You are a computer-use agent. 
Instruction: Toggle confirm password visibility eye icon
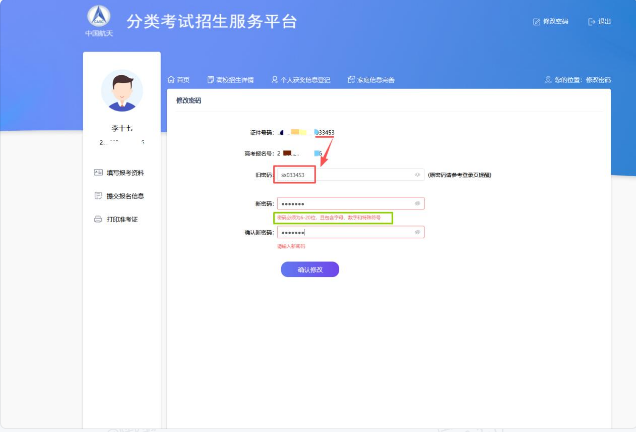417,232
